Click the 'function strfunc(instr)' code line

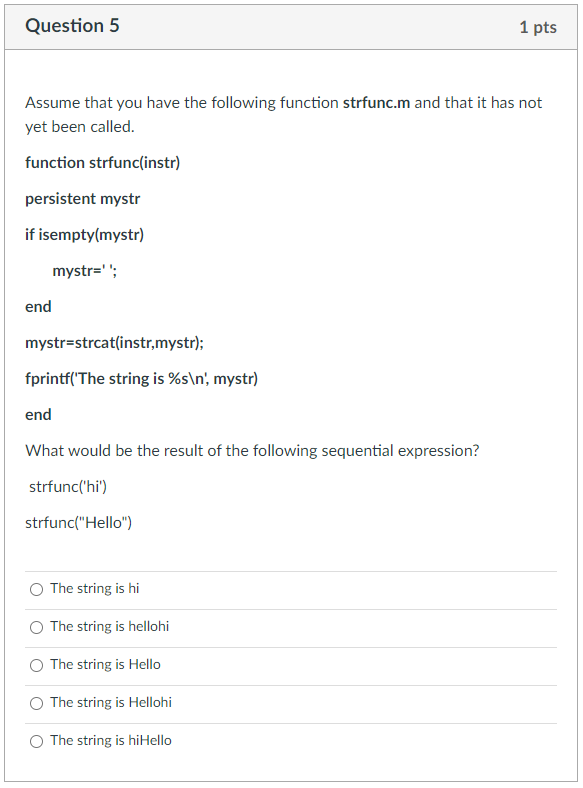click(x=103, y=163)
